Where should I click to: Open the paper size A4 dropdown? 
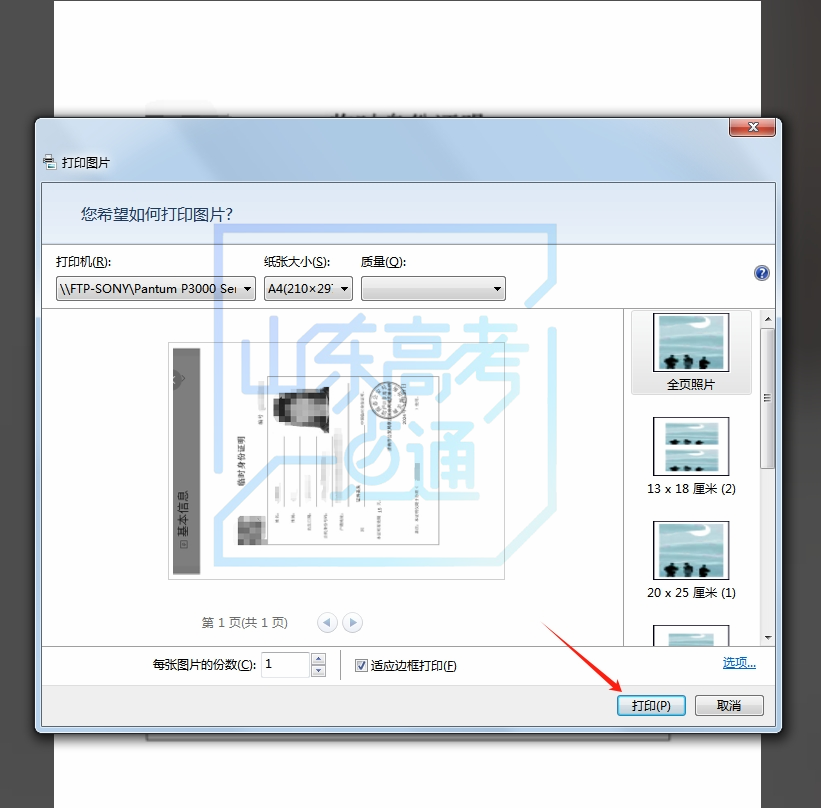[x=308, y=289]
